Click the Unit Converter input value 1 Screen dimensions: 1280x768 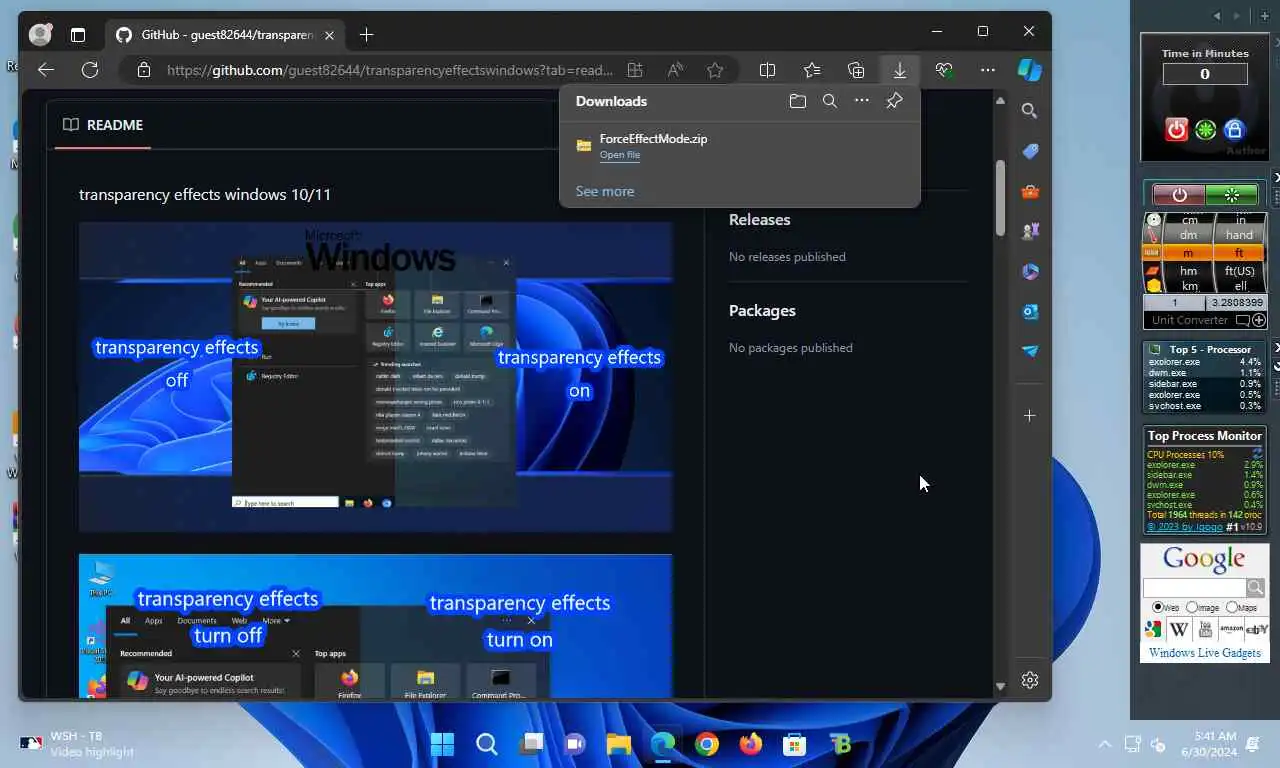[1175, 302]
